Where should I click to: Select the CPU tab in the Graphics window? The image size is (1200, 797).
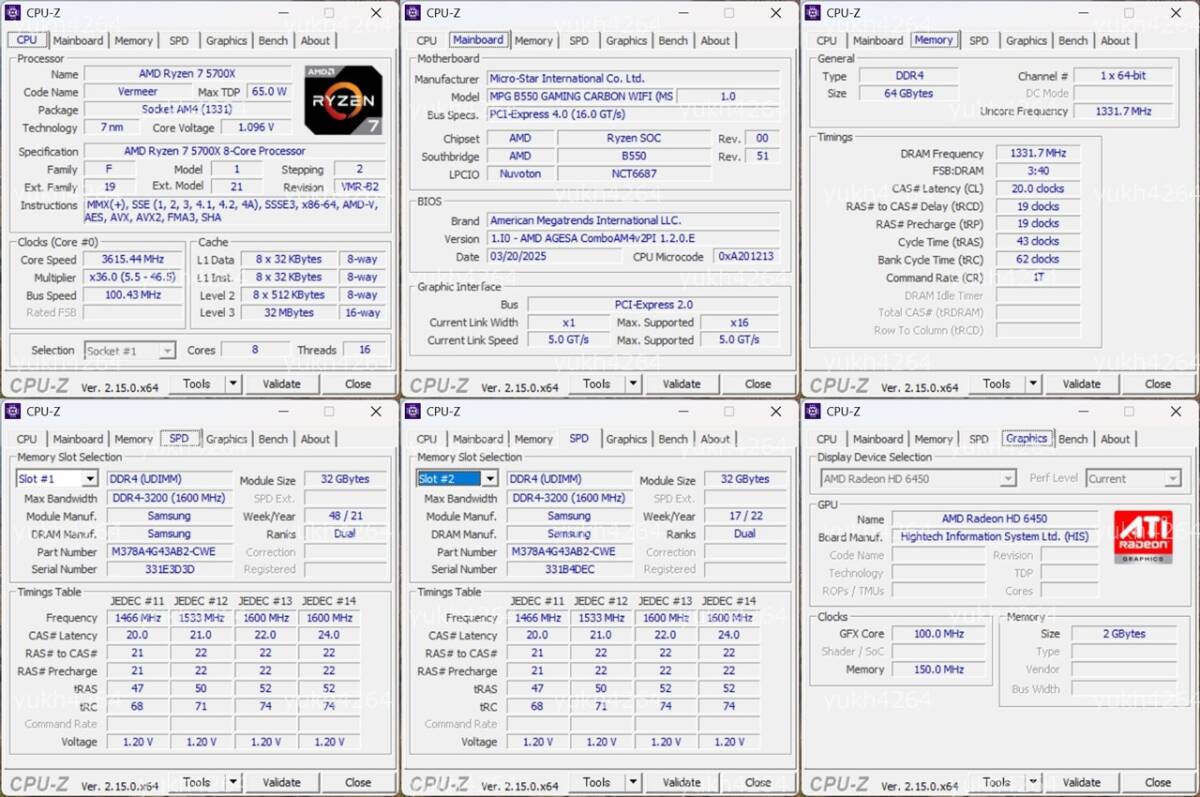827,439
